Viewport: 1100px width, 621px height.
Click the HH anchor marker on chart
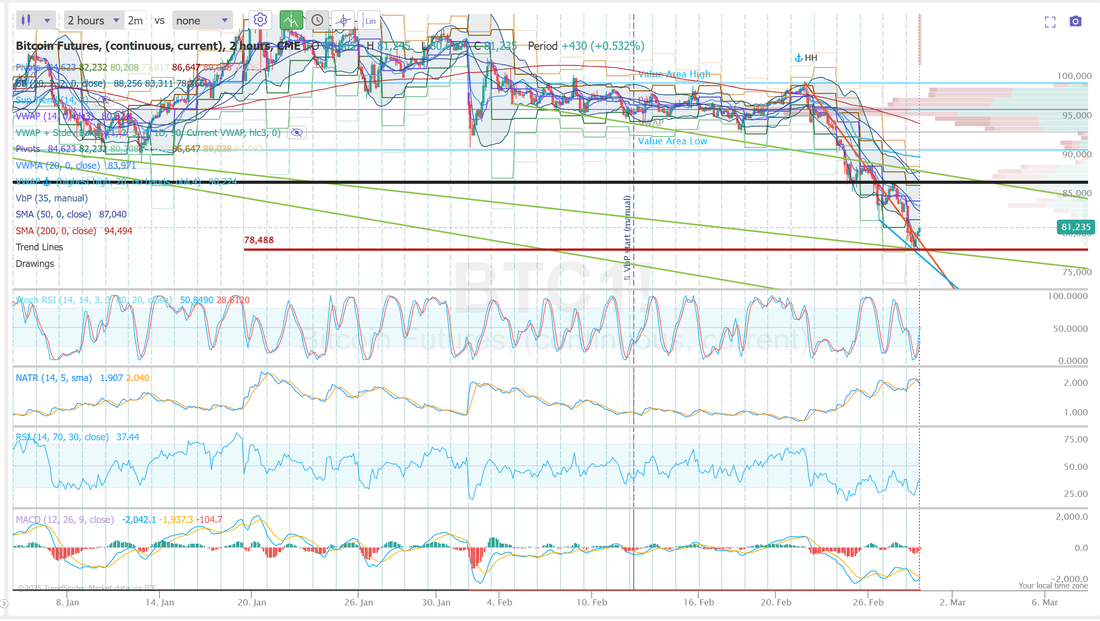(x=806, y=58)
